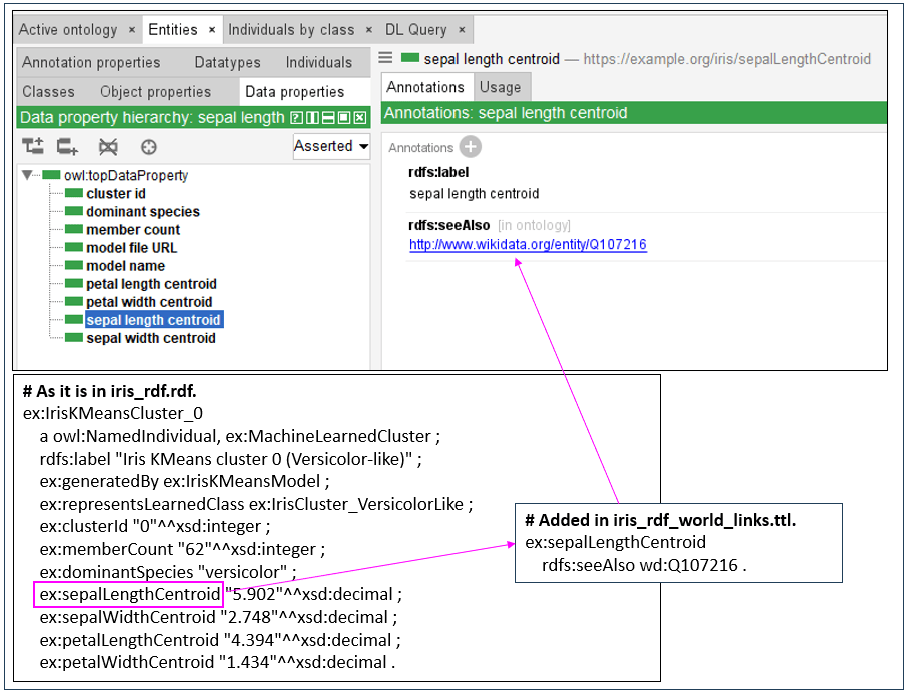This screenshot has height=696, width=906.
Task: Click the green icon beside member count
Action: (74, 229)
